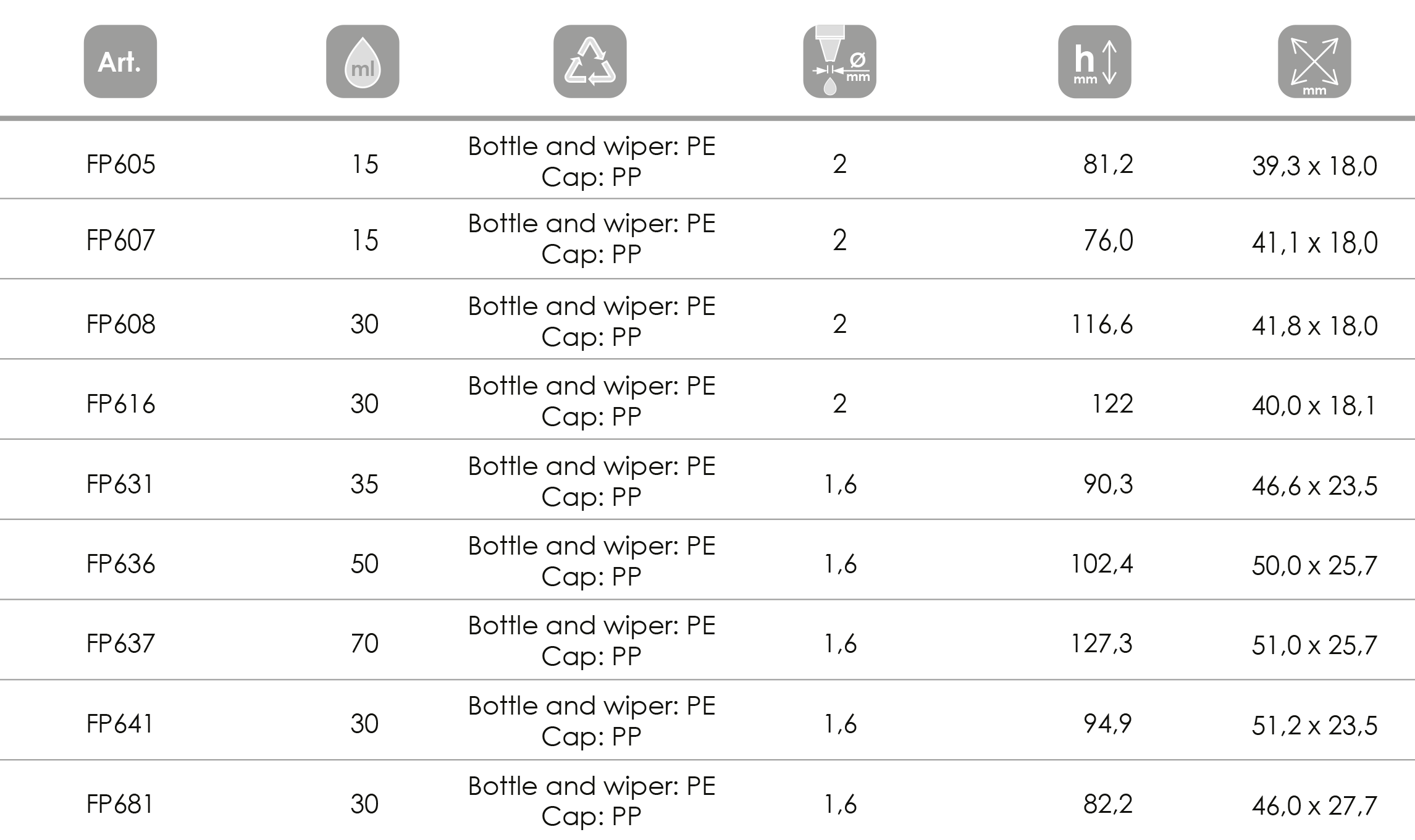This screenshot has width=1415, height=840.
Task: Click the dimensions crossed-arrows mm icon
Action: click(1314, 62)
